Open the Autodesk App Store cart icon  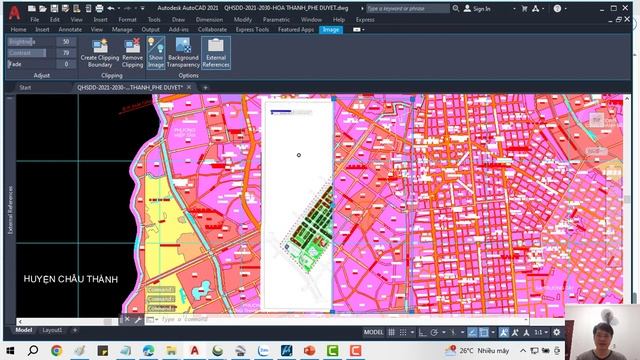pyautogui.click(x=524, y=8)
